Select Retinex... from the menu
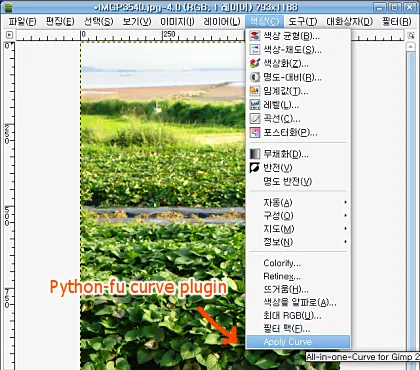 [298, 276]
